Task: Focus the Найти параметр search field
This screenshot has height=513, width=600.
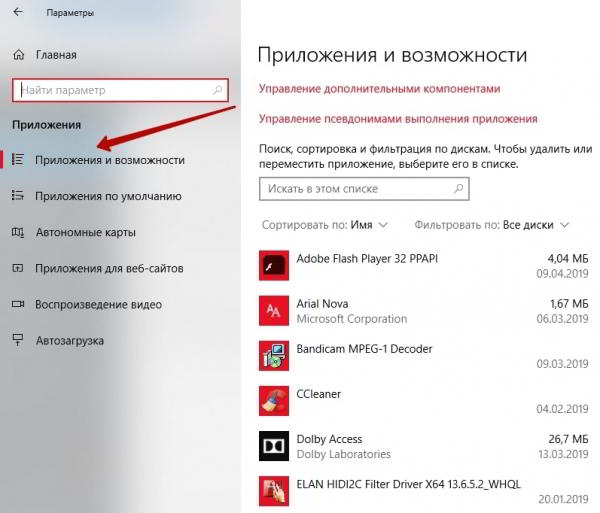Action: coord(120,90)
